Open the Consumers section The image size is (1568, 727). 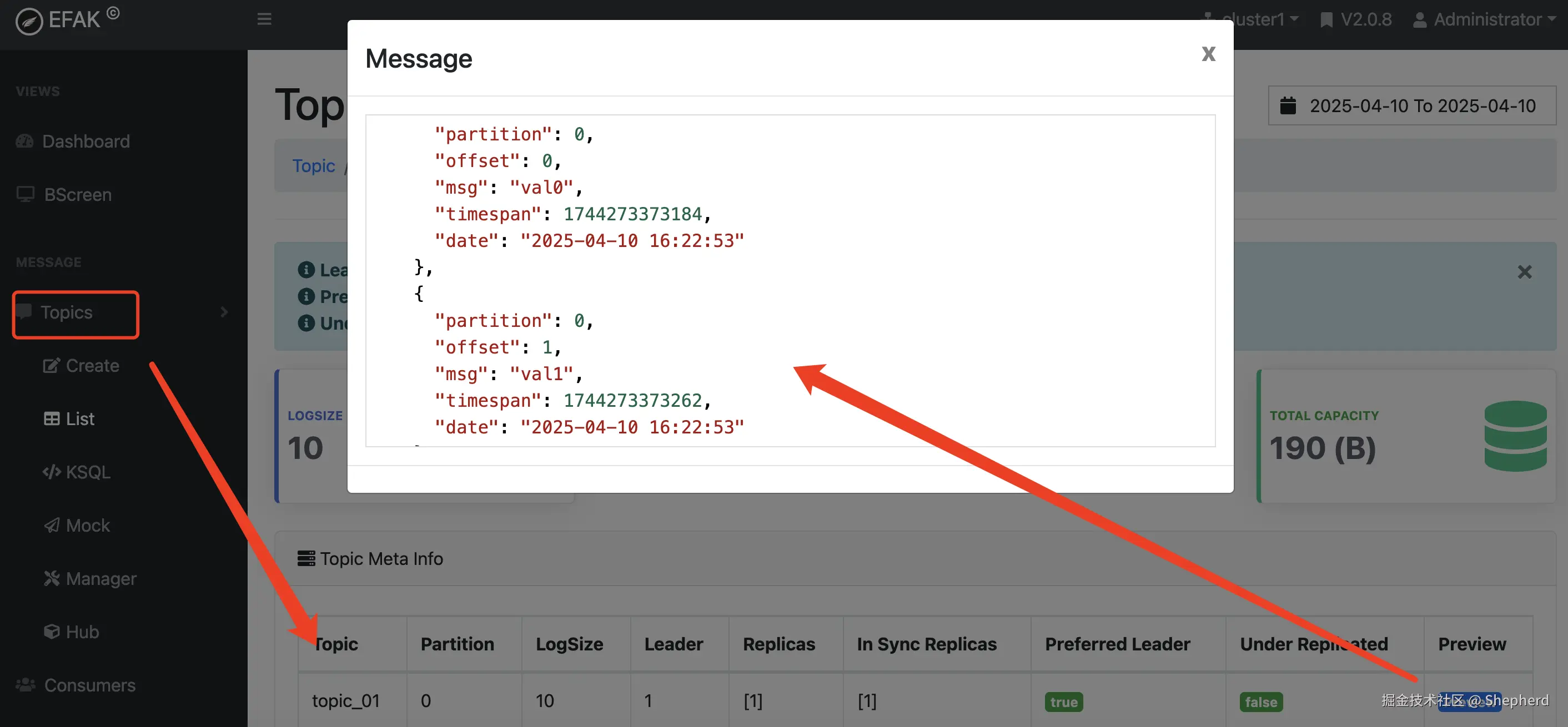click(89, 685)
